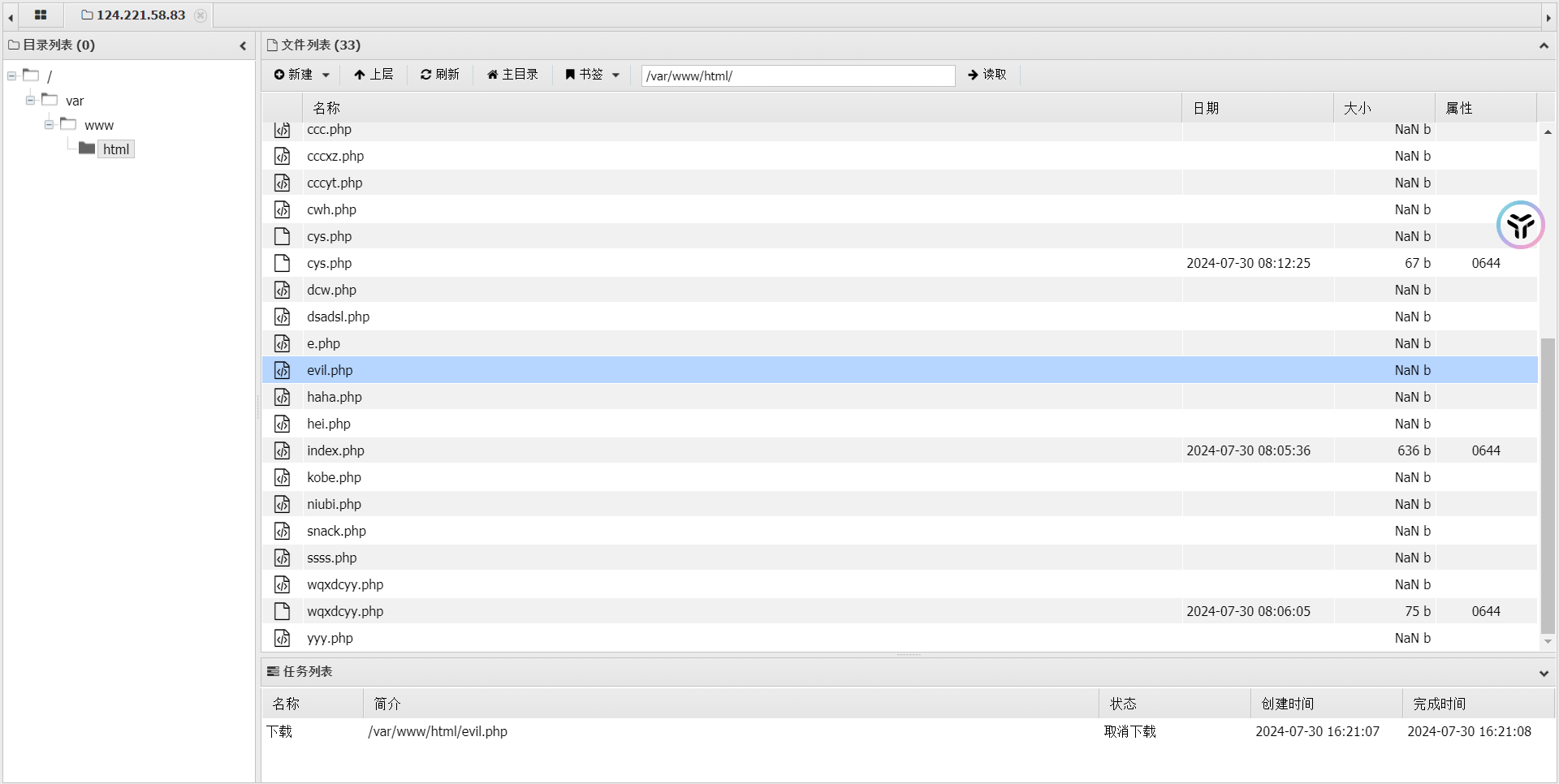
Task: Click task path /var/www/html/evil.php
Action: click(438, 731)
